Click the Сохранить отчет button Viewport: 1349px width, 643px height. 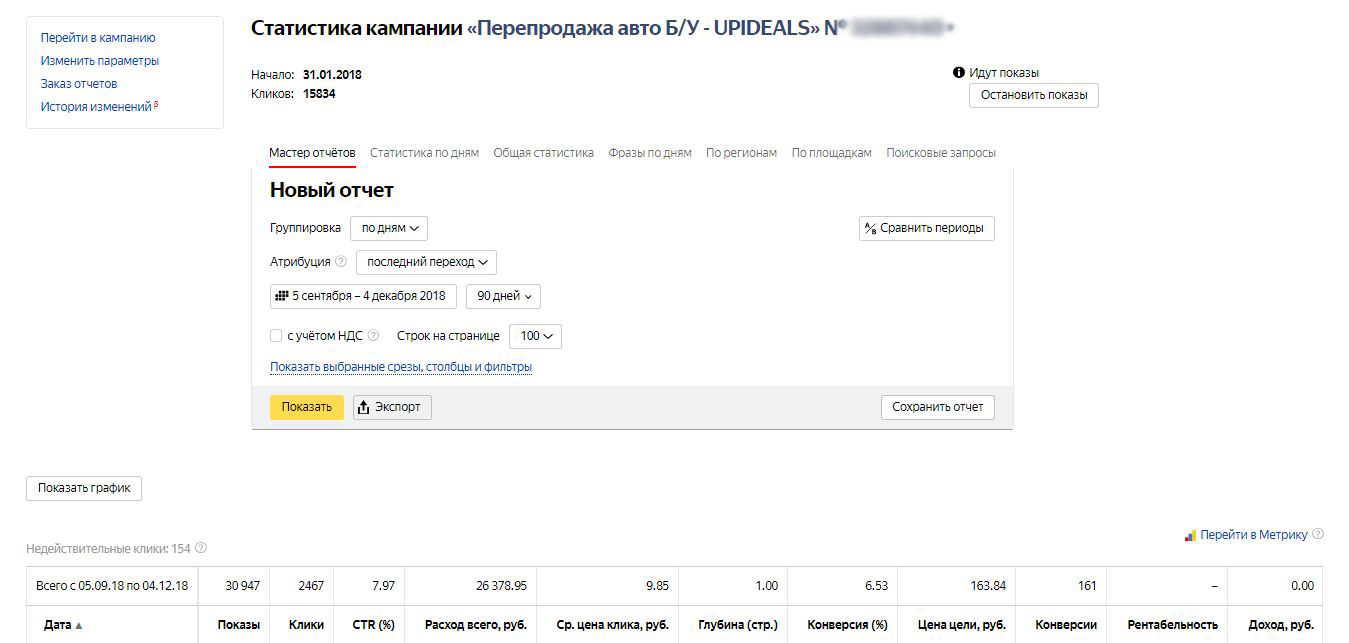point(937,407)
